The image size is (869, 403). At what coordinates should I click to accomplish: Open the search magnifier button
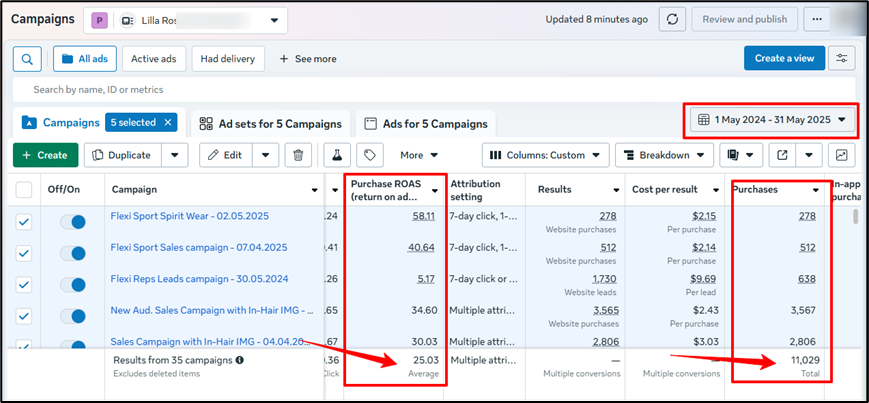(27, 59)
